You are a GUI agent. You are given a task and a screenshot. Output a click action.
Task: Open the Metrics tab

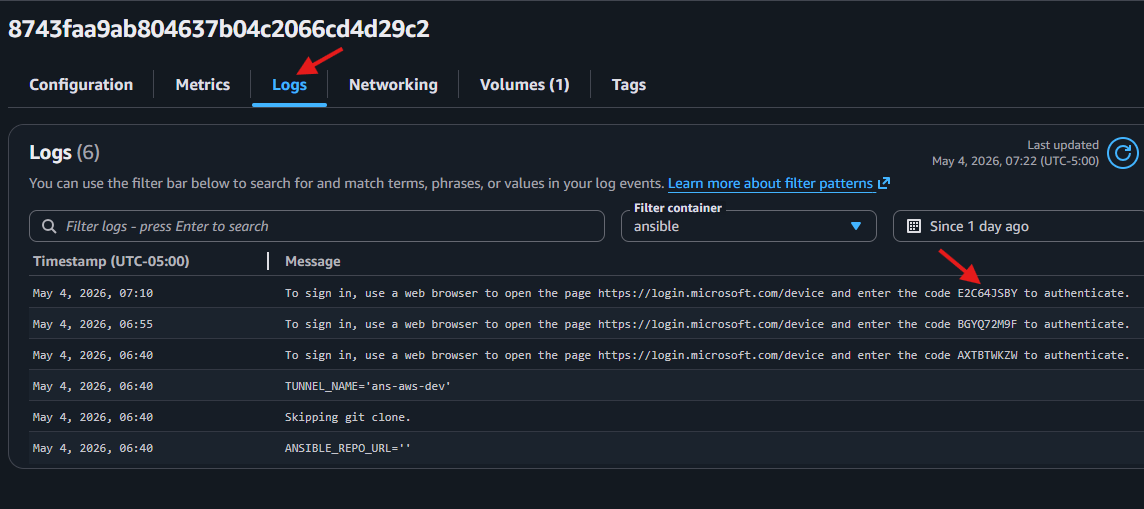[203, 85]
